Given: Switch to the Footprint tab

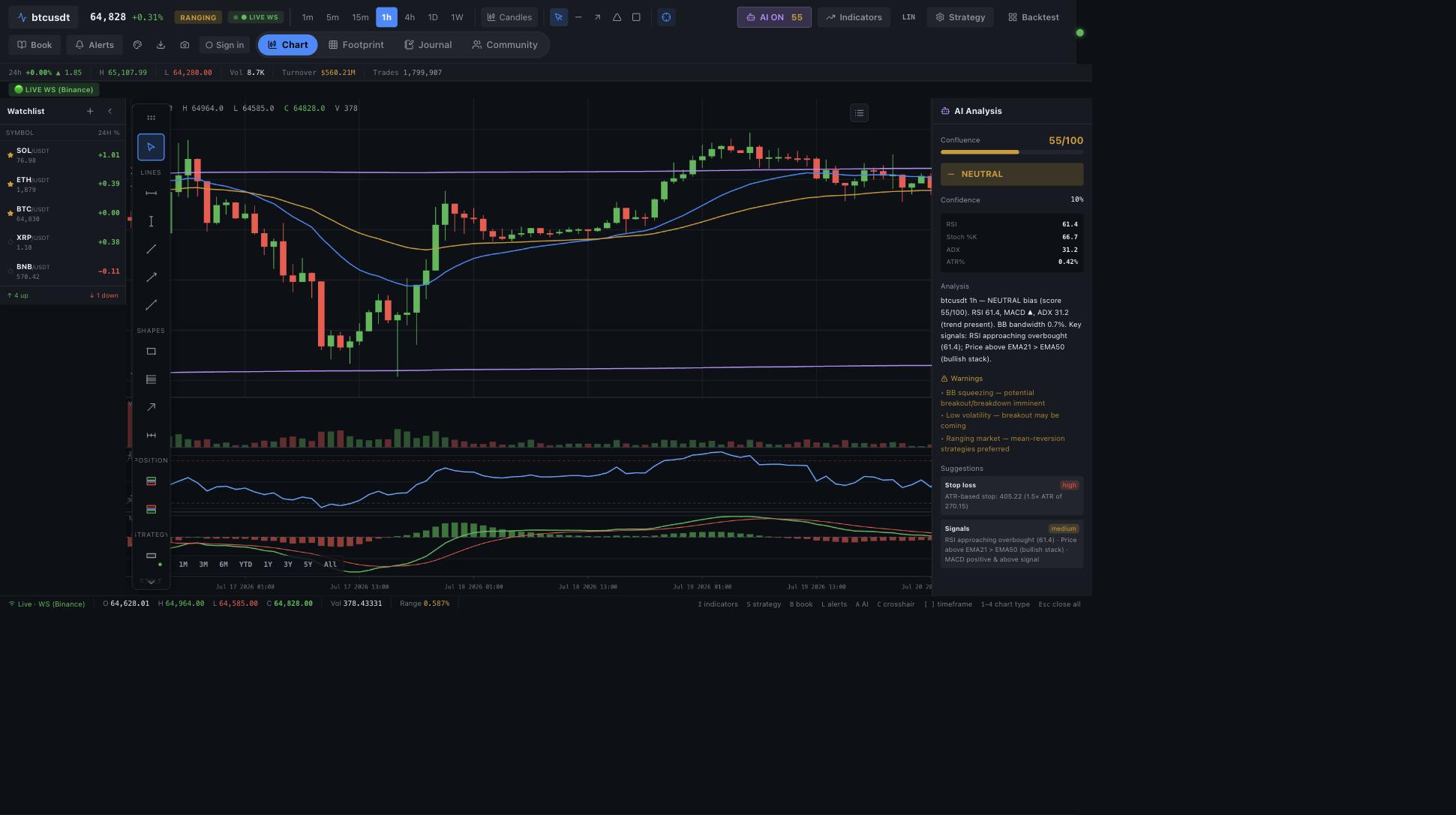Looking at the screenshot, I should pyautogui.click(x=356, y=45).
